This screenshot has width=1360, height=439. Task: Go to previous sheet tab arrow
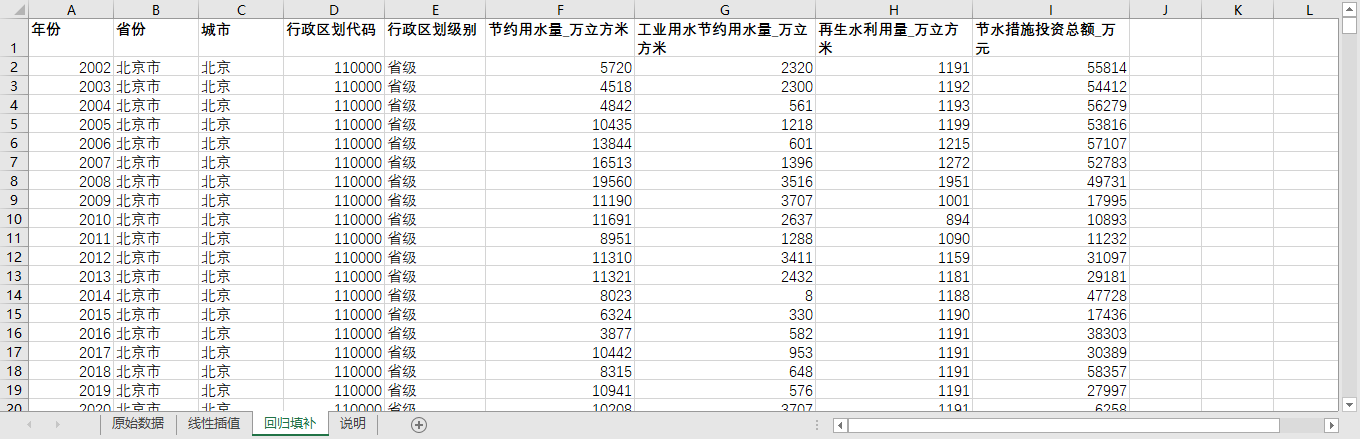(x=29, y=425)
